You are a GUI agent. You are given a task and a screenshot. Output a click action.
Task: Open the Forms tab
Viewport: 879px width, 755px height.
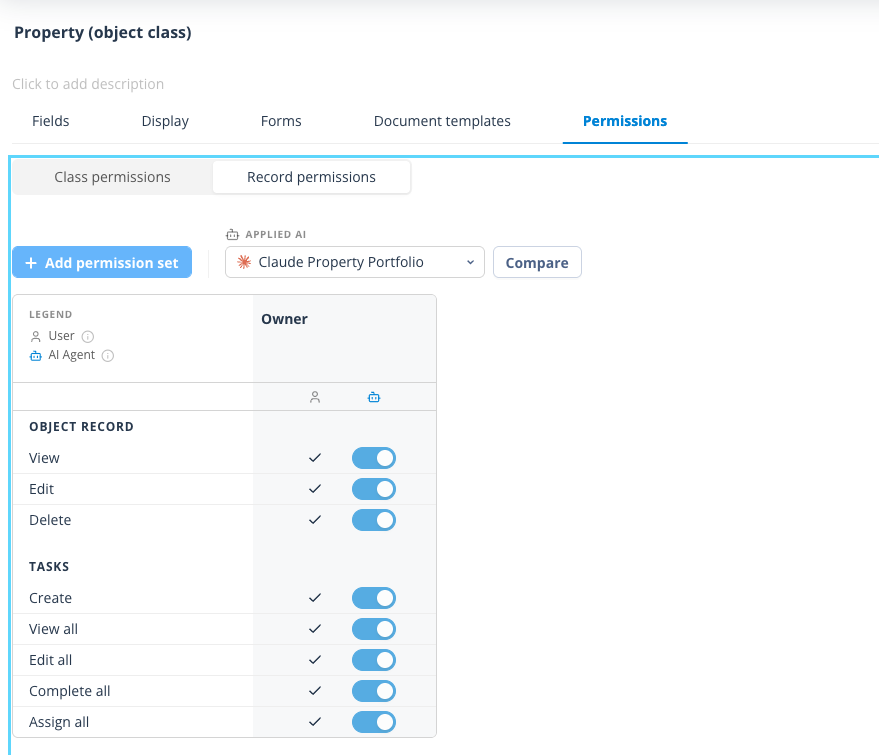pyautogui.click(x=281, y=121)
